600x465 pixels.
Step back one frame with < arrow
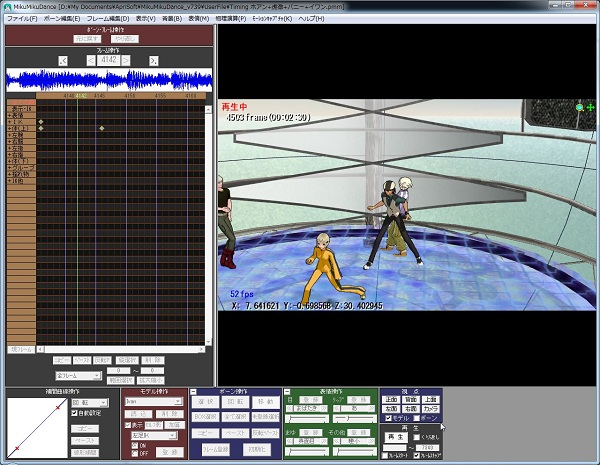click(x=91, y=60)
